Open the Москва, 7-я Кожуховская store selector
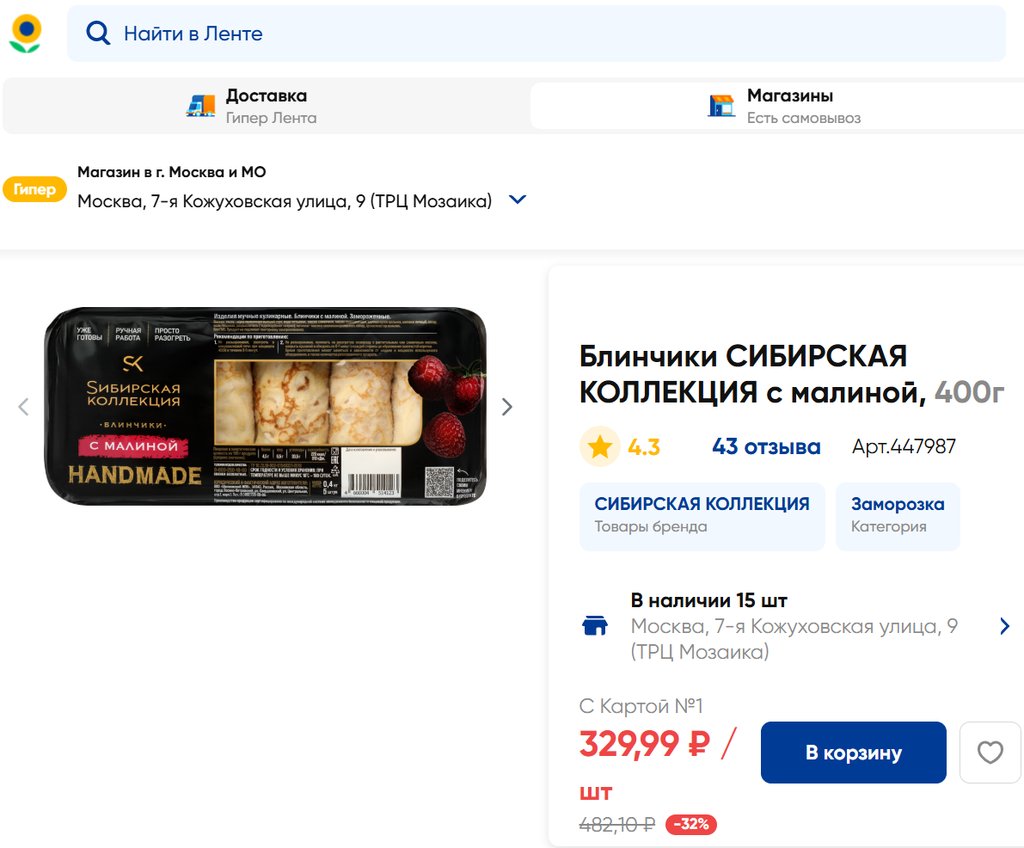 (284, 201)
